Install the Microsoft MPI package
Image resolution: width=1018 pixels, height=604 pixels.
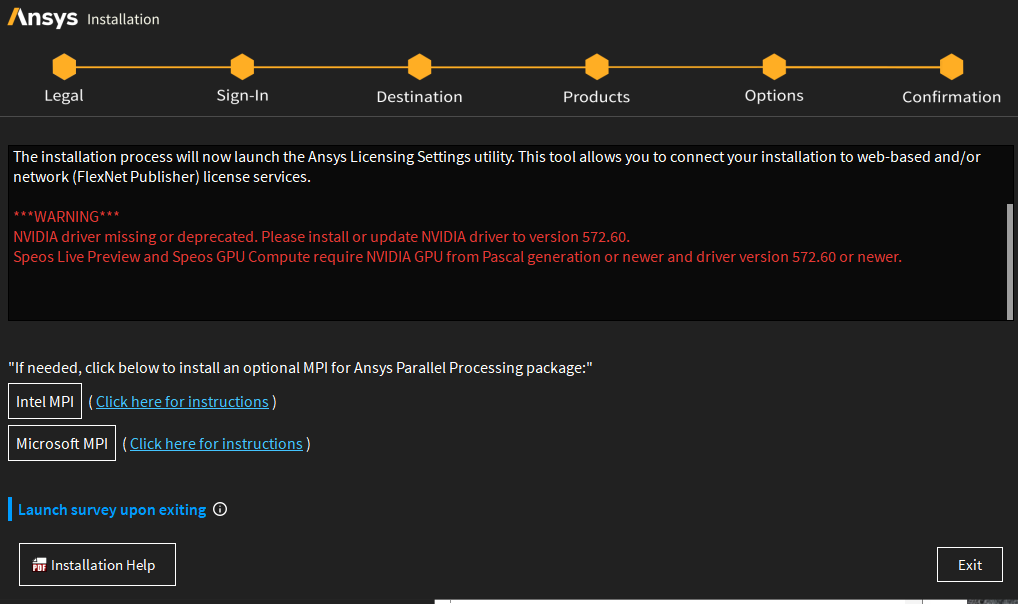tap(62, 444)
